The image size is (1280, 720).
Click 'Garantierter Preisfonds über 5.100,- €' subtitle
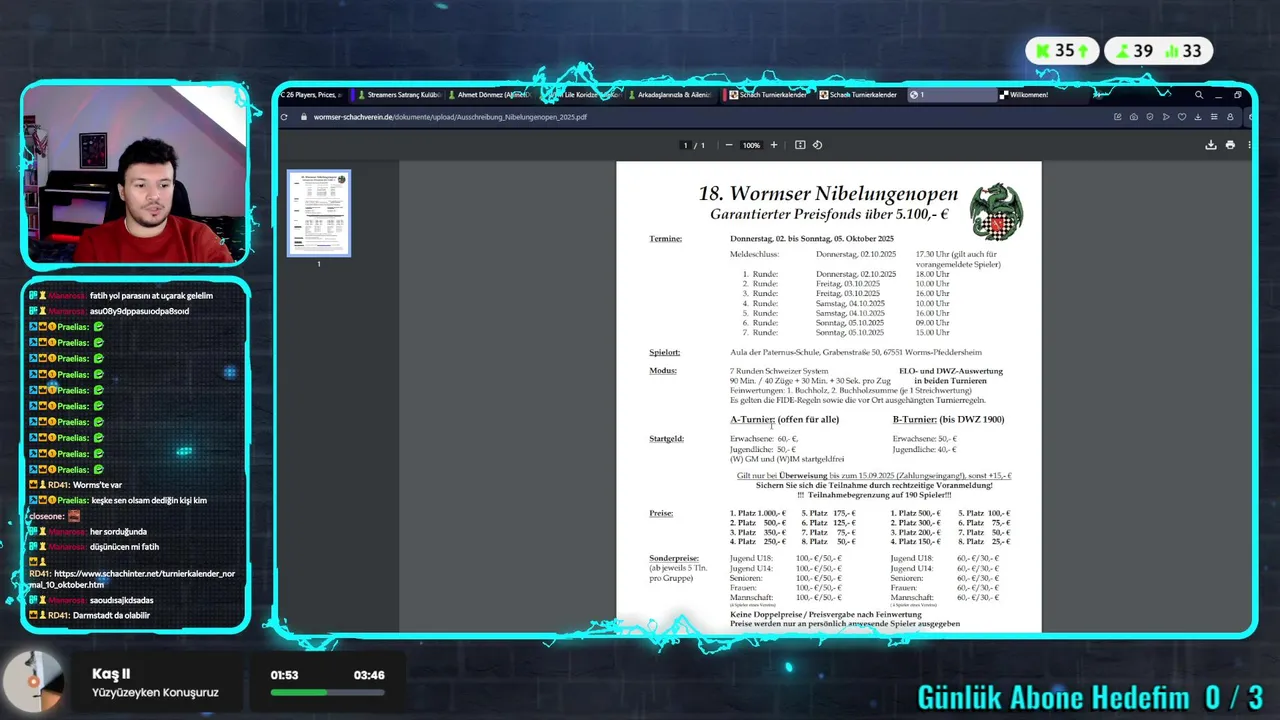(829, 214)
